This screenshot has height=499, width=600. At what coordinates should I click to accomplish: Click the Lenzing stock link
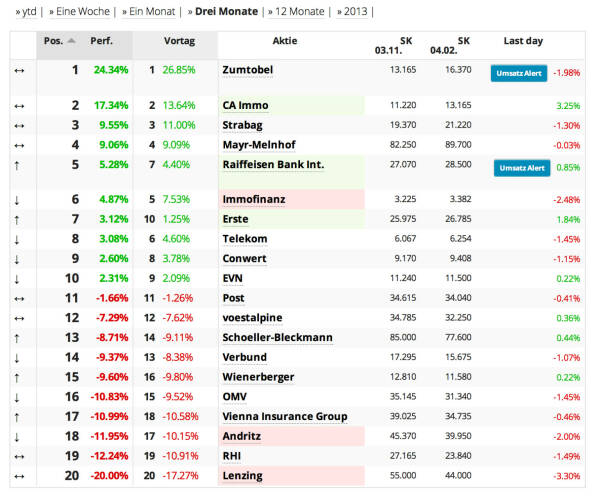242,475
